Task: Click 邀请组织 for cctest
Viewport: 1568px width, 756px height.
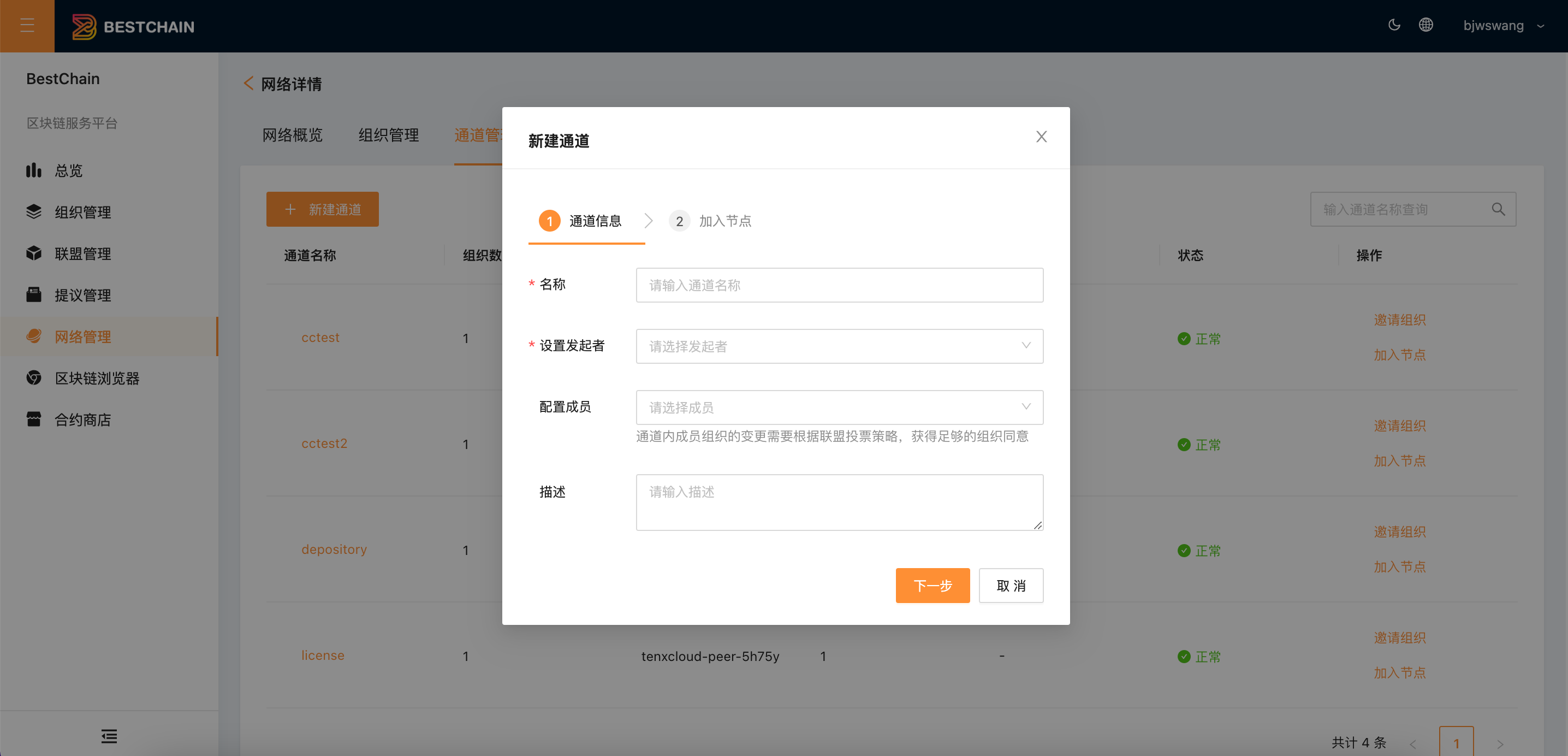Action: tap(1399, 320)
